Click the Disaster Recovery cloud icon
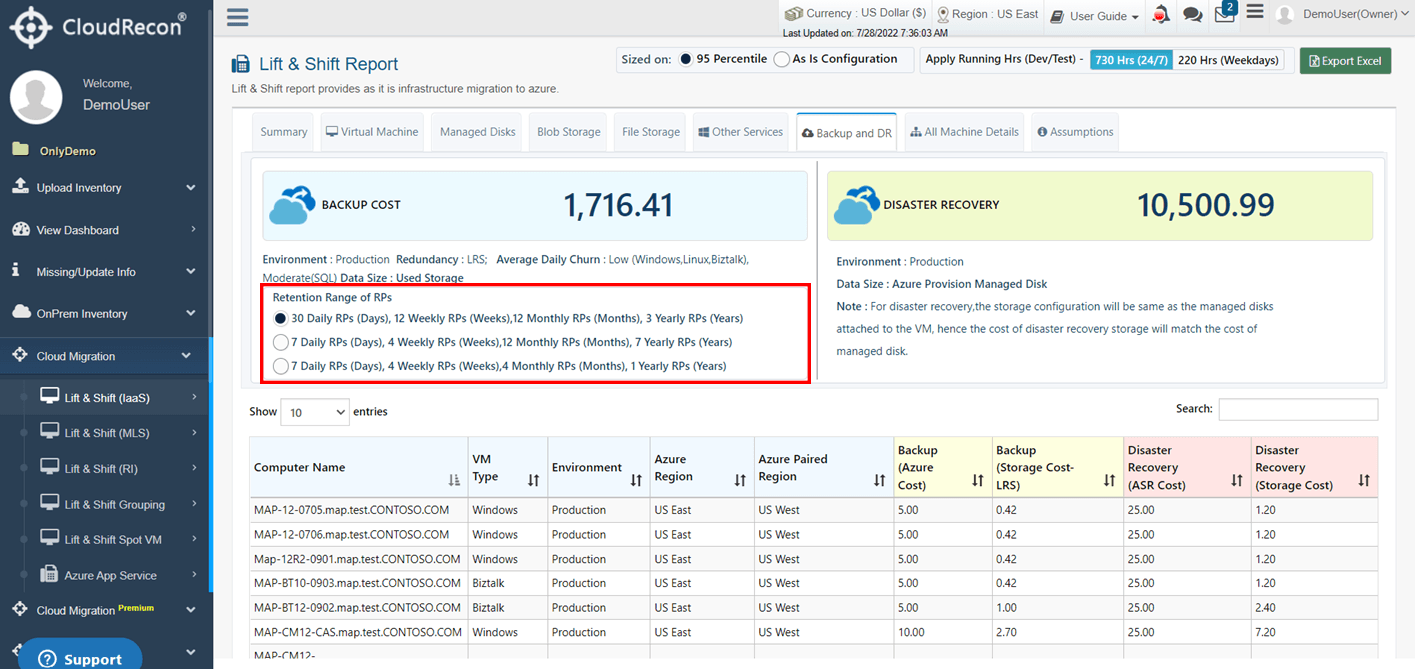 [x=855, y=205]
